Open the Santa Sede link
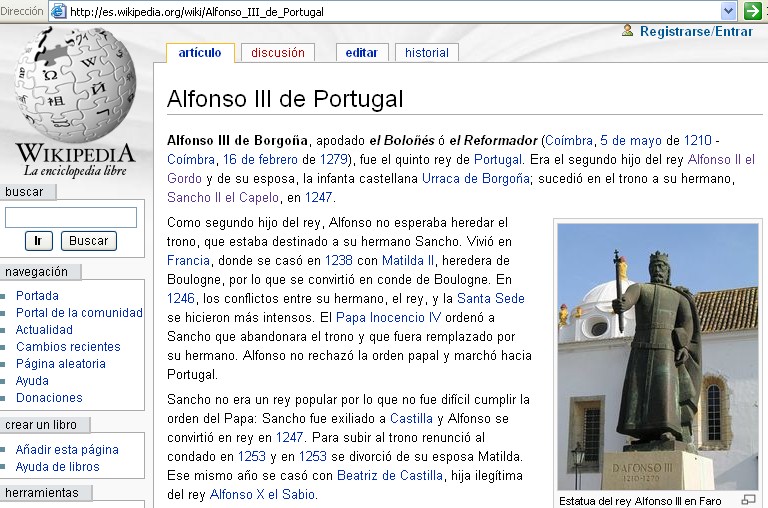The image size is (768, 508). point(491,299)
